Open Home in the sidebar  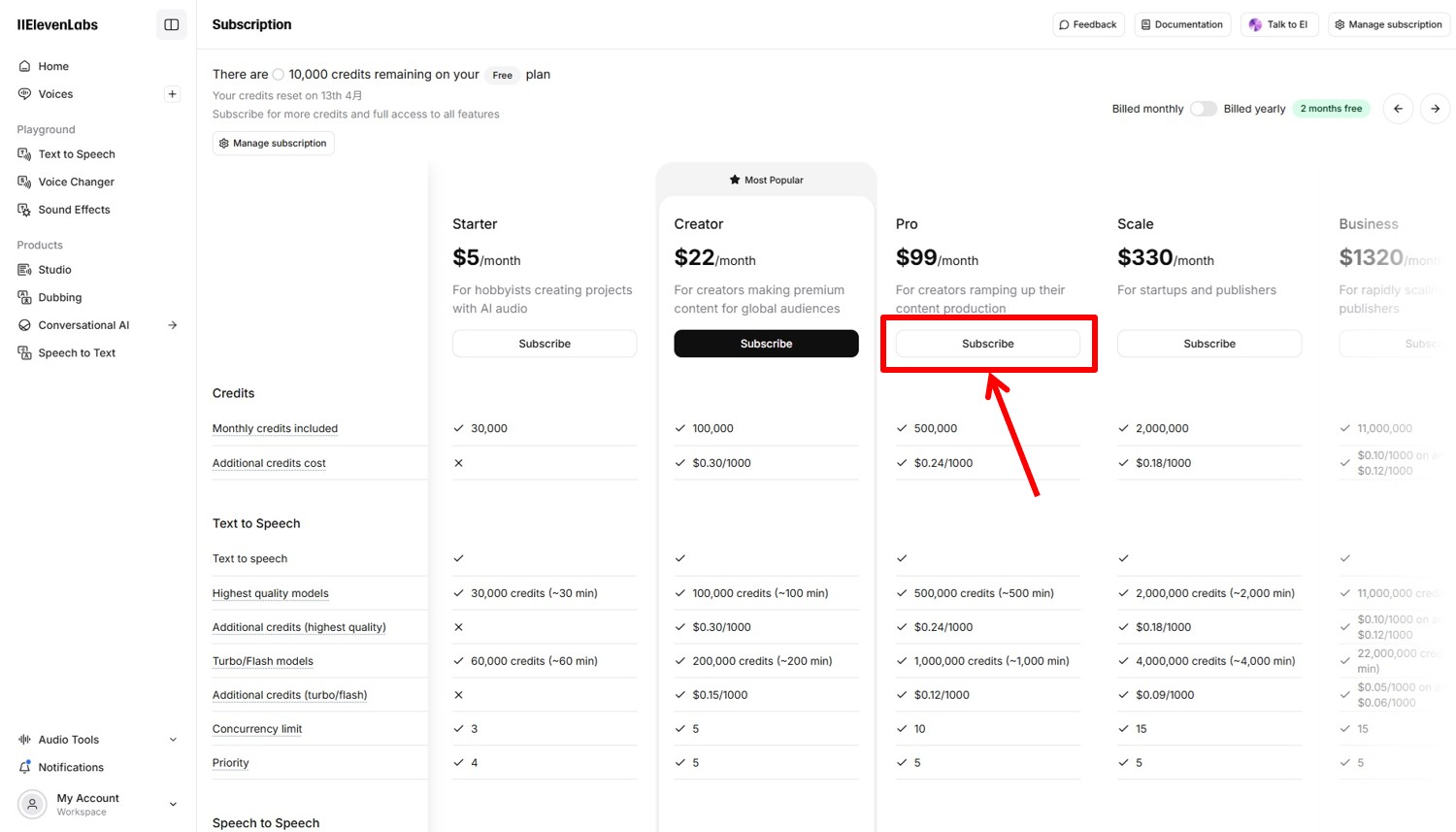click(53, 66)
